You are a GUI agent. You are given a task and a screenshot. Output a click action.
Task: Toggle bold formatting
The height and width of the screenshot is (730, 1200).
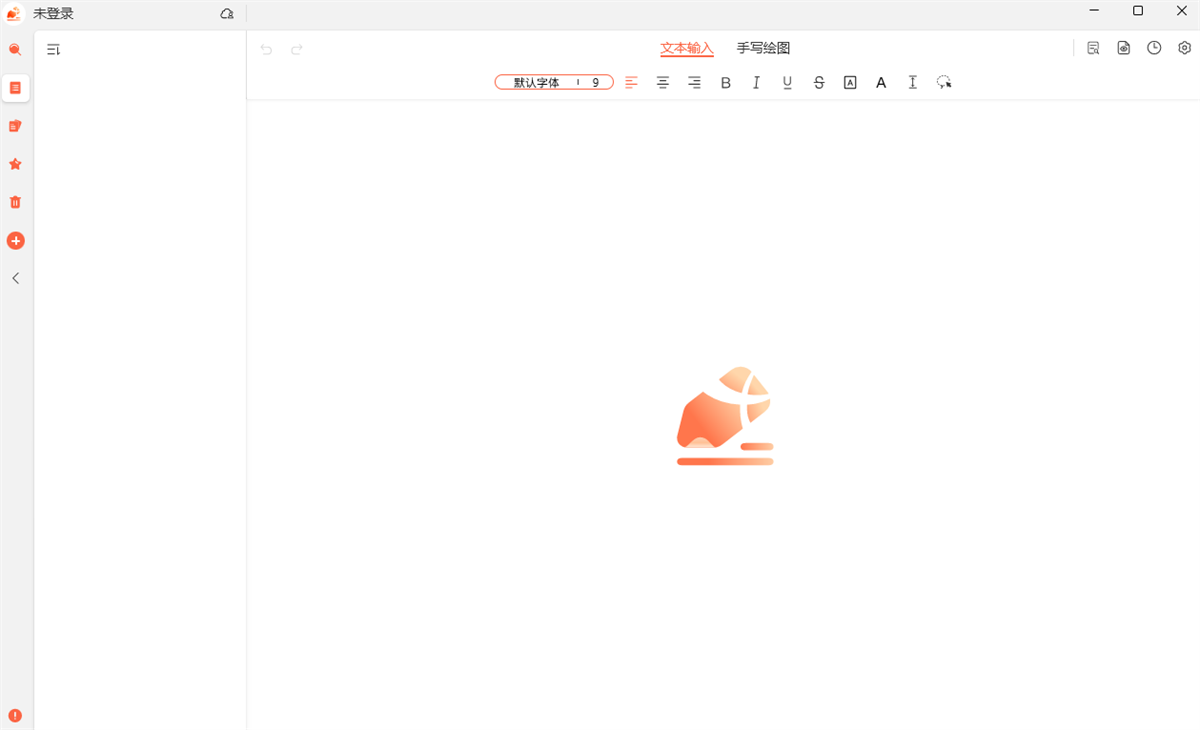pyautogui.click(x=726, y=83)
